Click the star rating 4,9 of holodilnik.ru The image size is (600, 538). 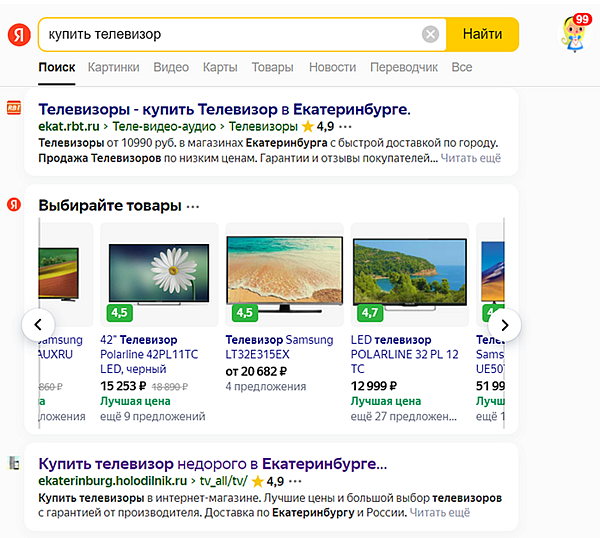pyautogui.click(x=267, y=481)
